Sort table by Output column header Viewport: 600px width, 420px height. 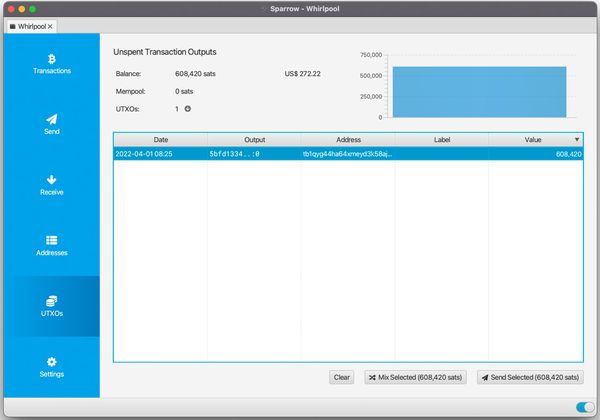point(254,140)
